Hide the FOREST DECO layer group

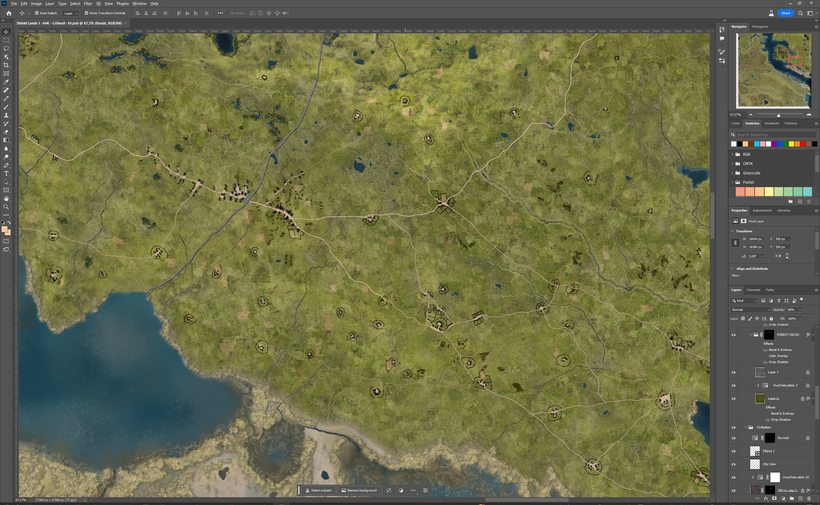coord(733,335)
